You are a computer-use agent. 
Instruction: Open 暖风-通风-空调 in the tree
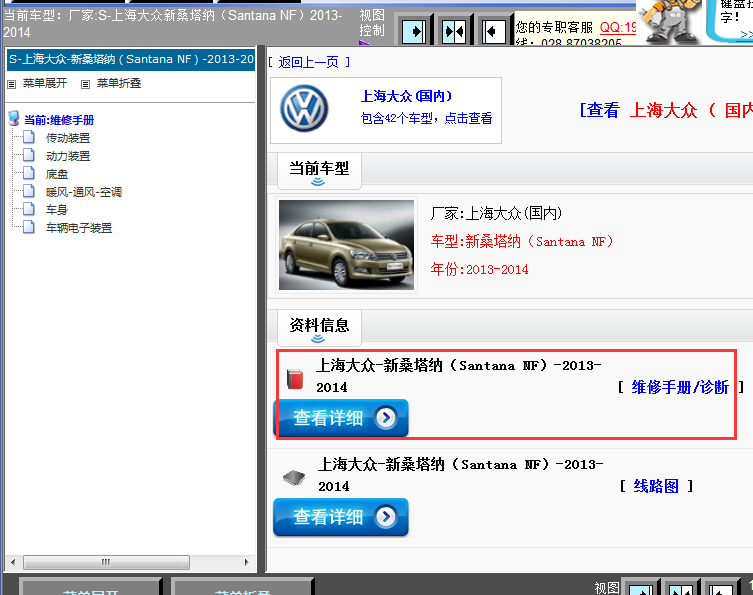click(x=84, y=192)
